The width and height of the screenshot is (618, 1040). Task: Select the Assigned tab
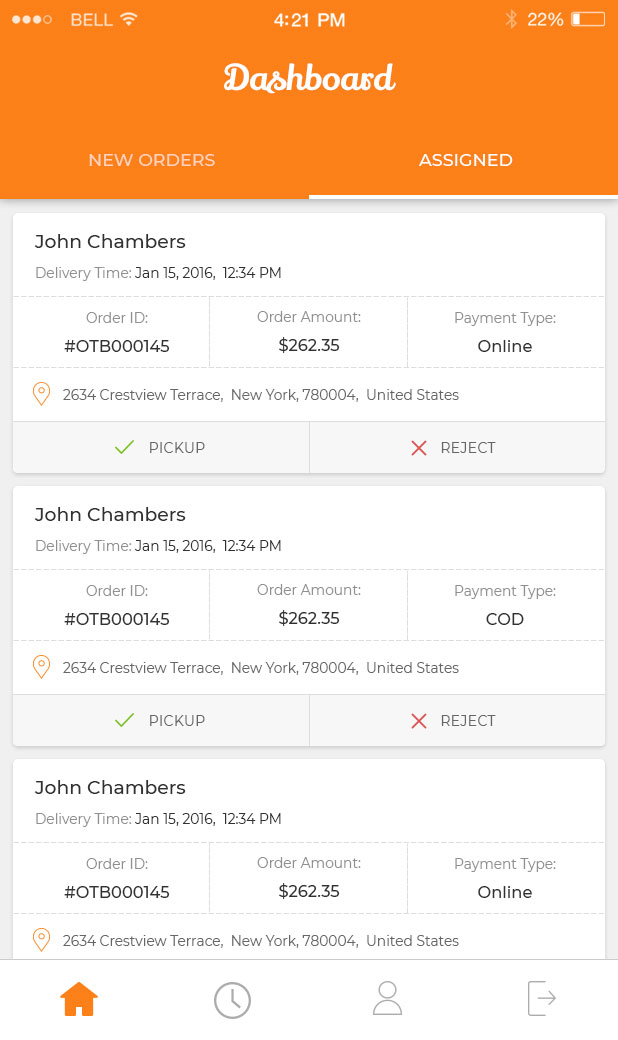465,160
